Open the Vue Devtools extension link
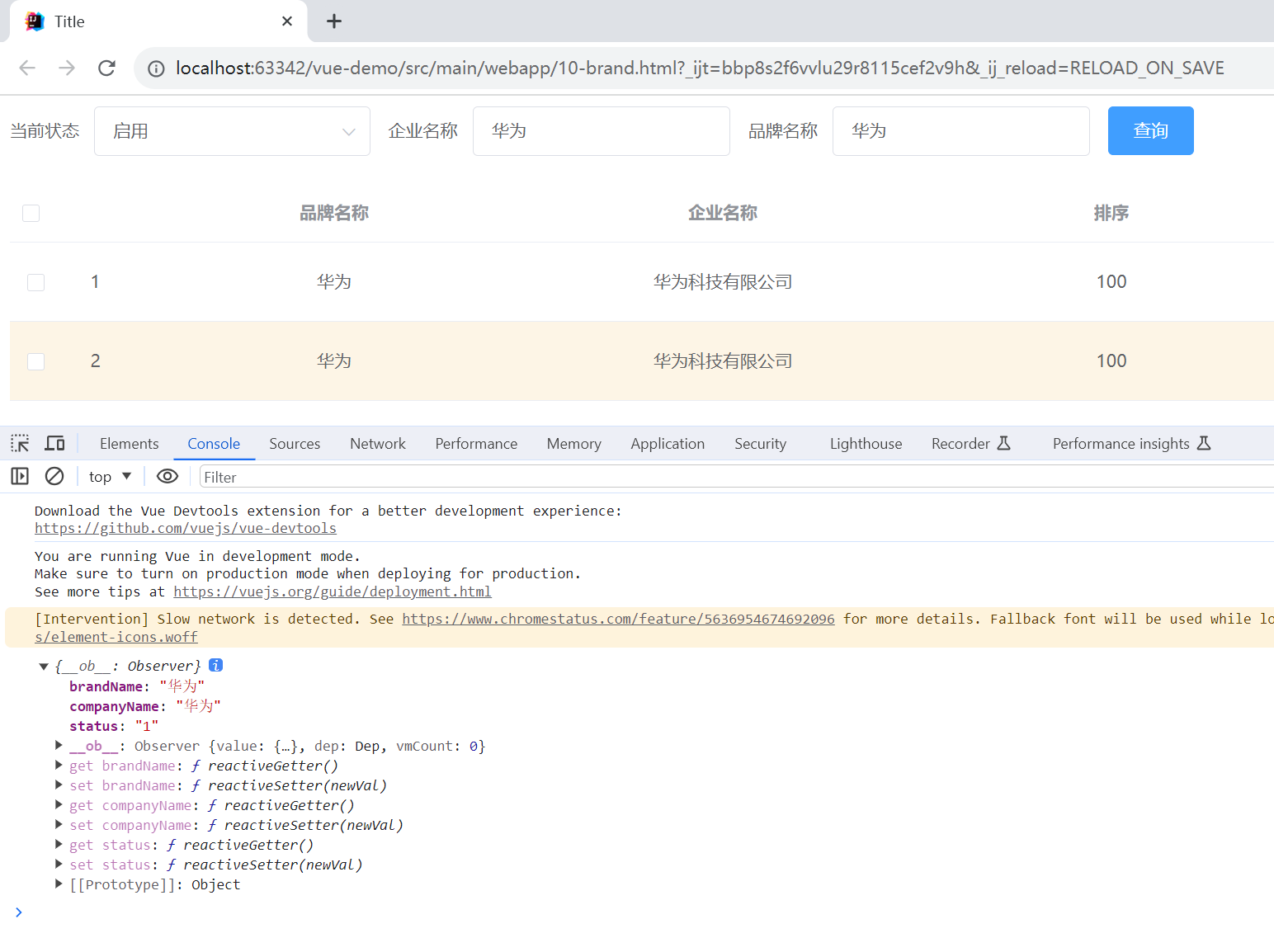Screen dimensions: 1274x952 (185, 528)
